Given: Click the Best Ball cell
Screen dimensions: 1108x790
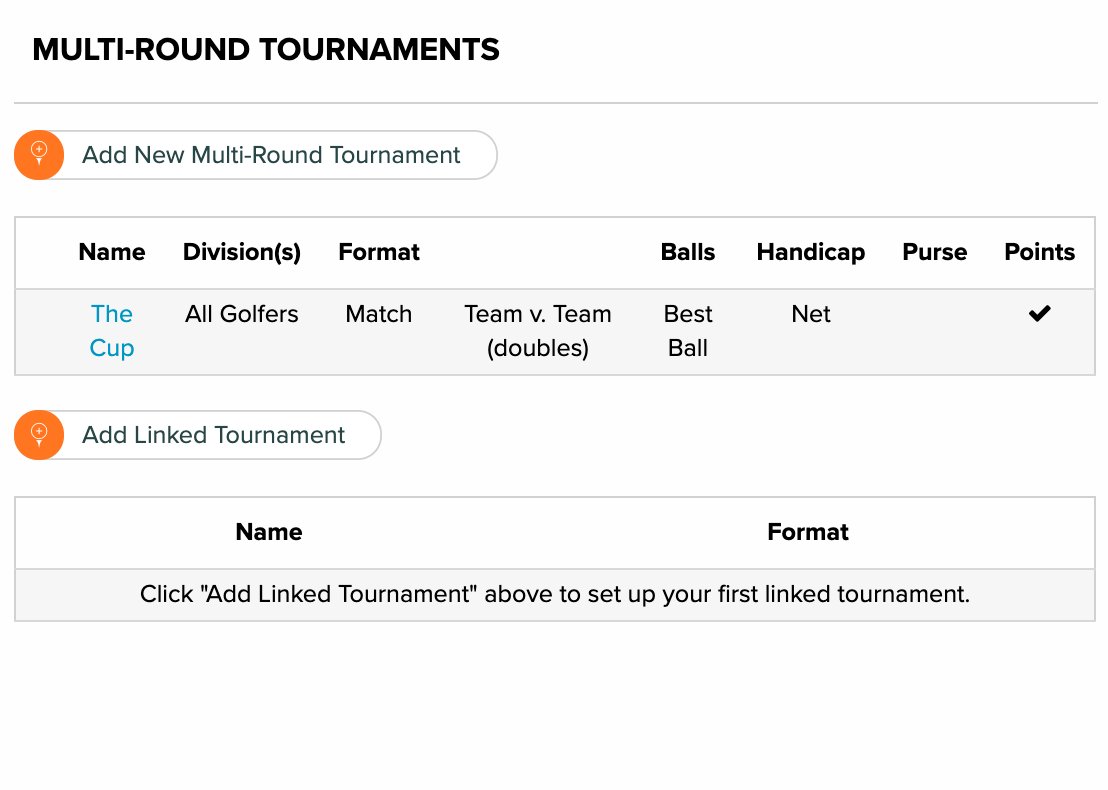Looking at the screenshot, I should point(688,331).
